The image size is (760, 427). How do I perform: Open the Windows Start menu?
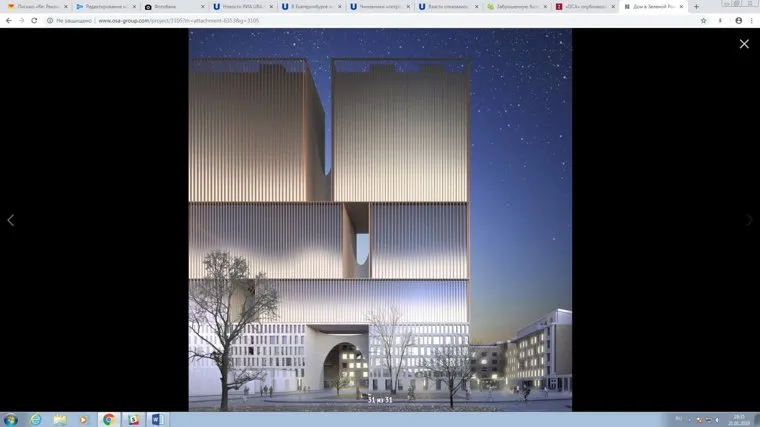tap(10, 419)
